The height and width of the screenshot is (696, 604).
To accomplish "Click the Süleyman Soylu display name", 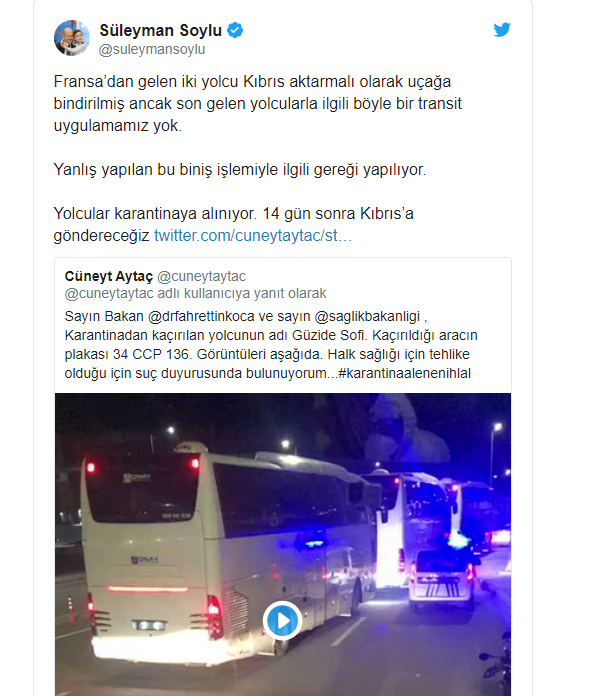I will [x=160, y=30].
